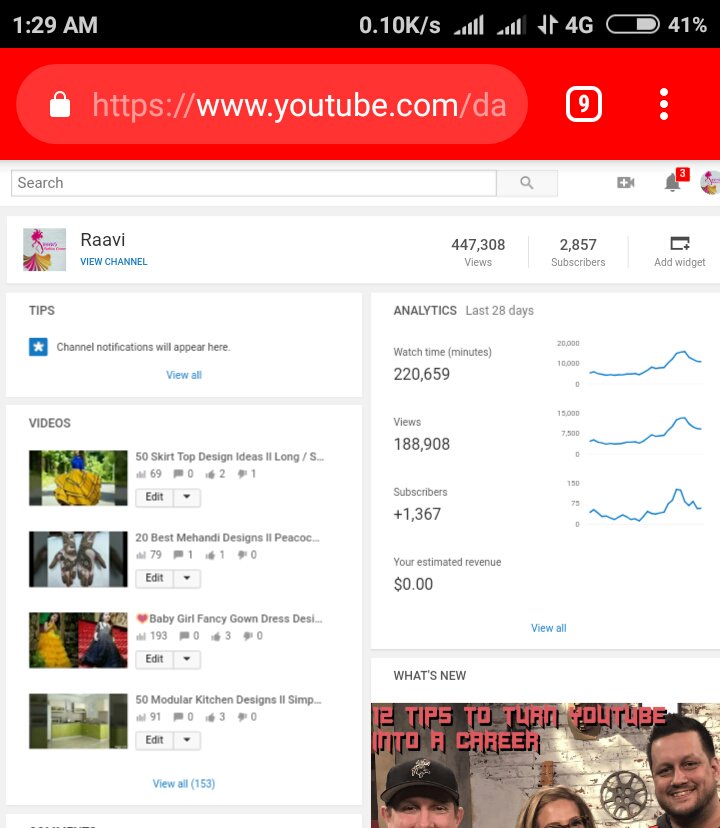Open the 20 Best Mehandi Designs thumbnail
This screenshot has width=720, height=828.
point(78,559)
